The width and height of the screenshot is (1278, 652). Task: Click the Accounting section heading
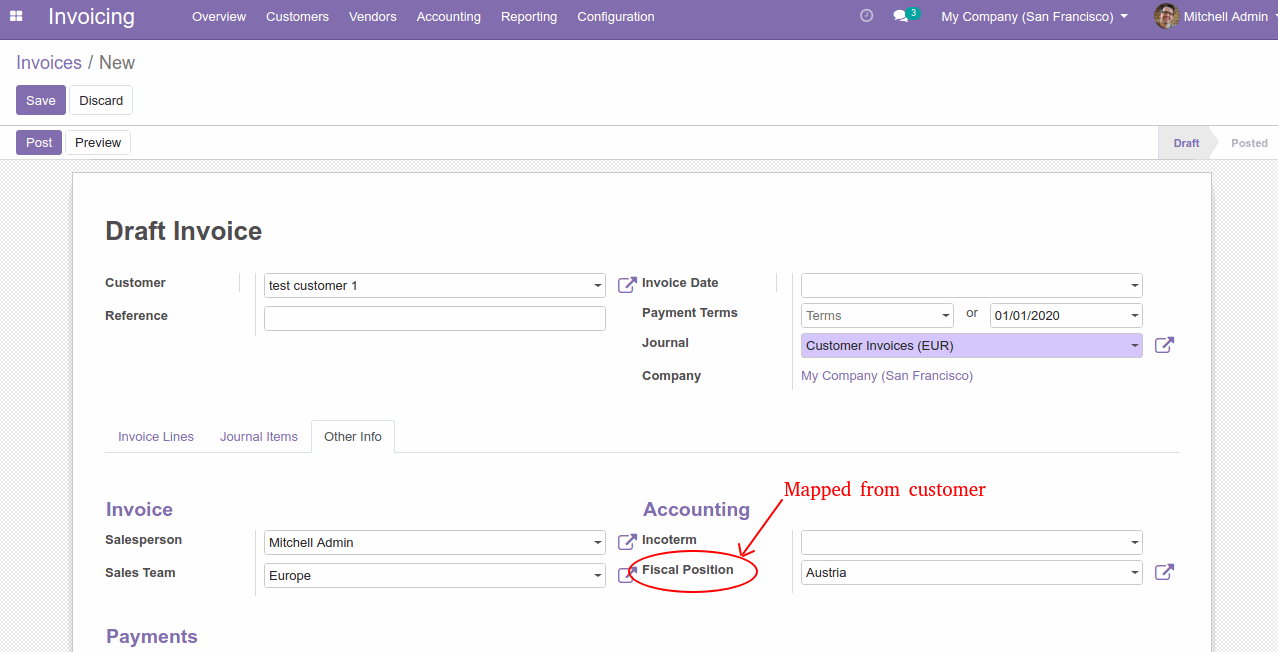point(696,510)
